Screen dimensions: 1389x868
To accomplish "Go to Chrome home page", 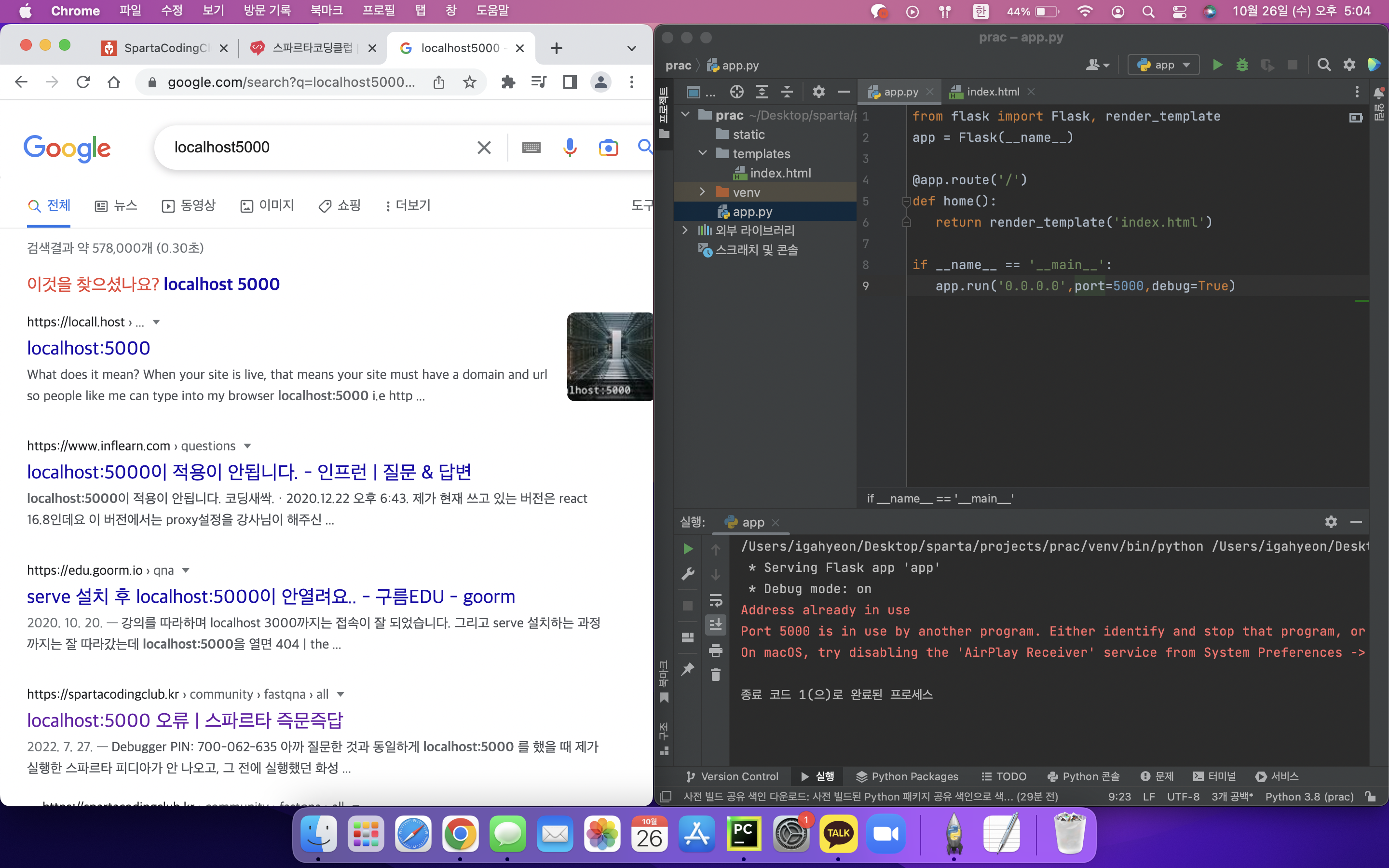I will pyautogui.click(x=114, y=82).
